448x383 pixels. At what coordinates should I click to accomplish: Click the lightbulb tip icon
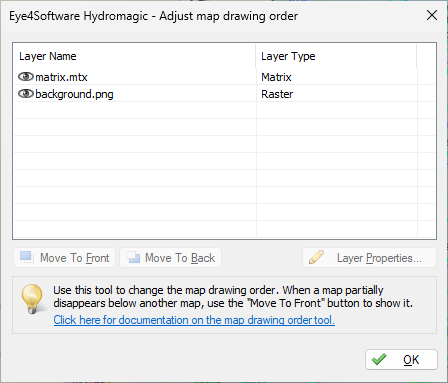point(33,298)
